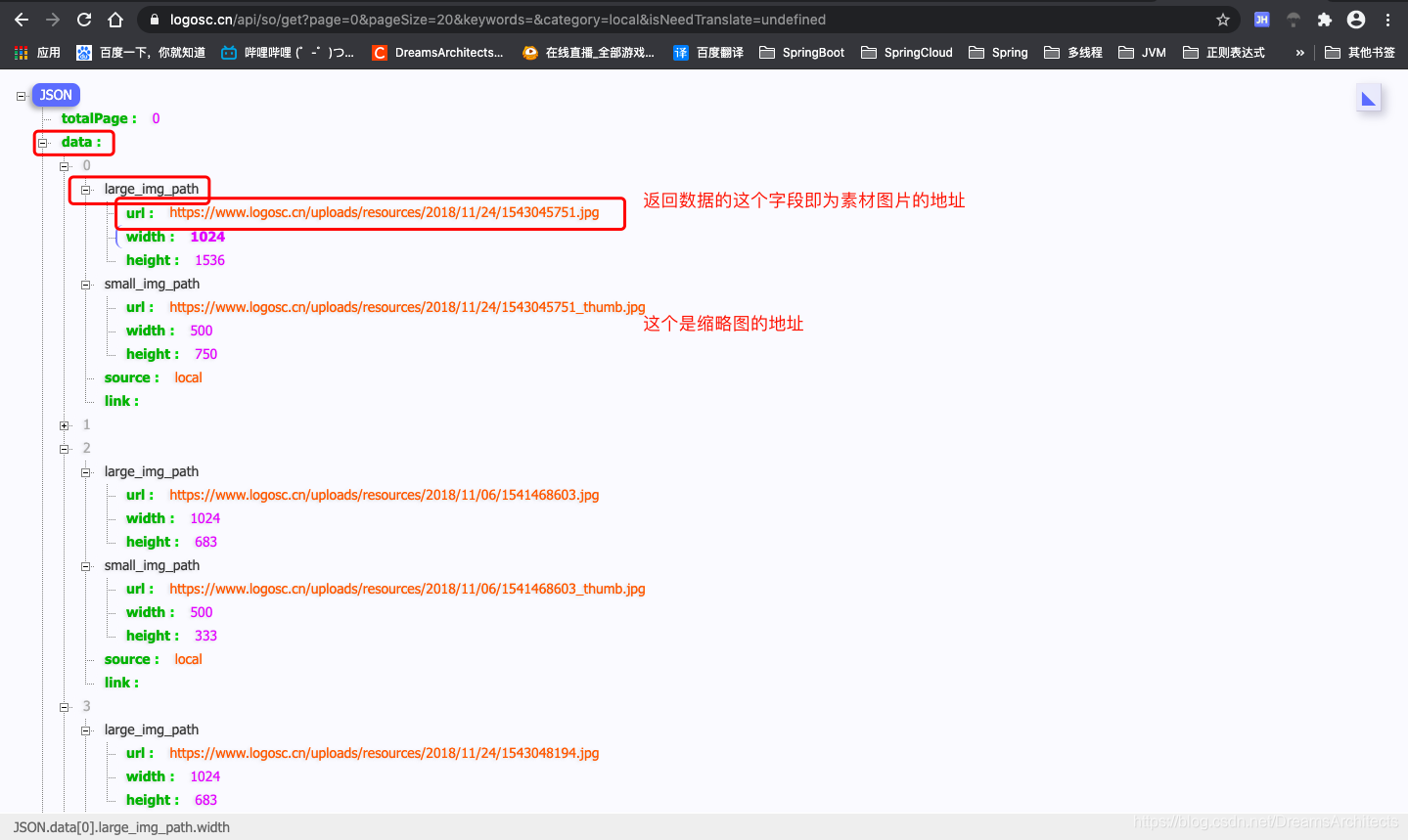This screenshot has height=840, width=1408.
Task: Collapse data item 2
Action: click(65, 449)
